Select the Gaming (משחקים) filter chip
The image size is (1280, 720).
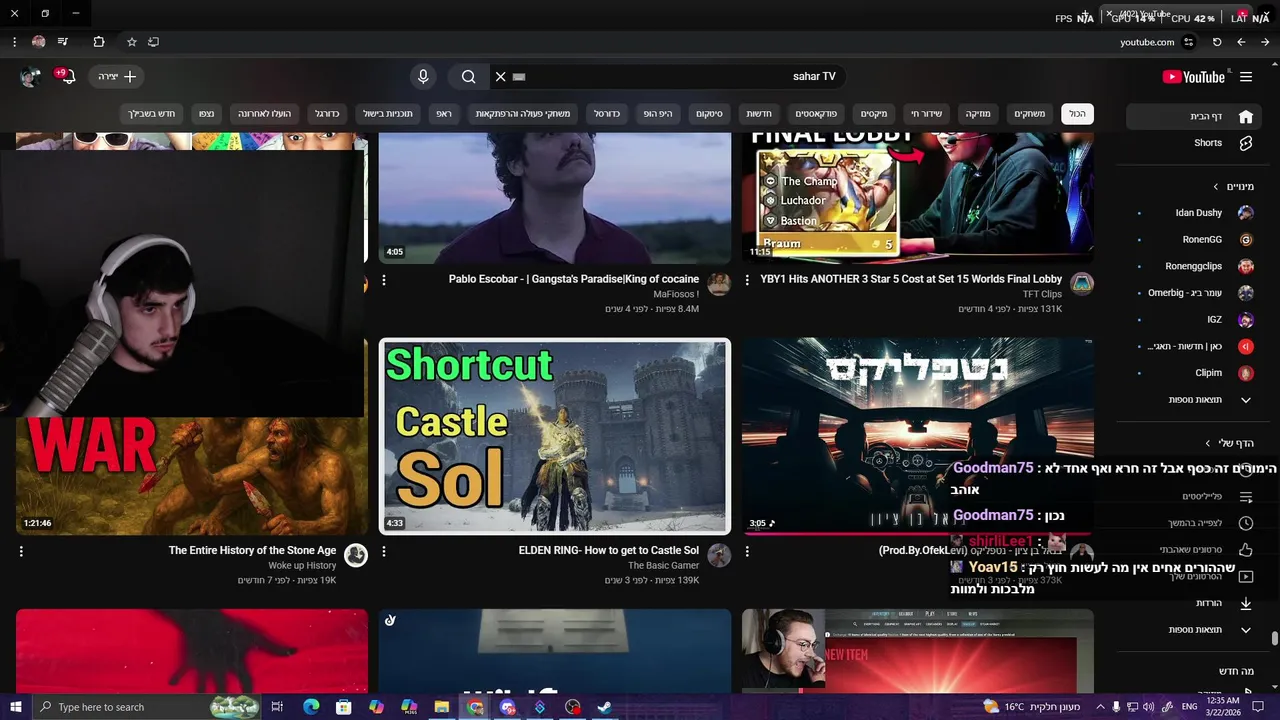1029,114
